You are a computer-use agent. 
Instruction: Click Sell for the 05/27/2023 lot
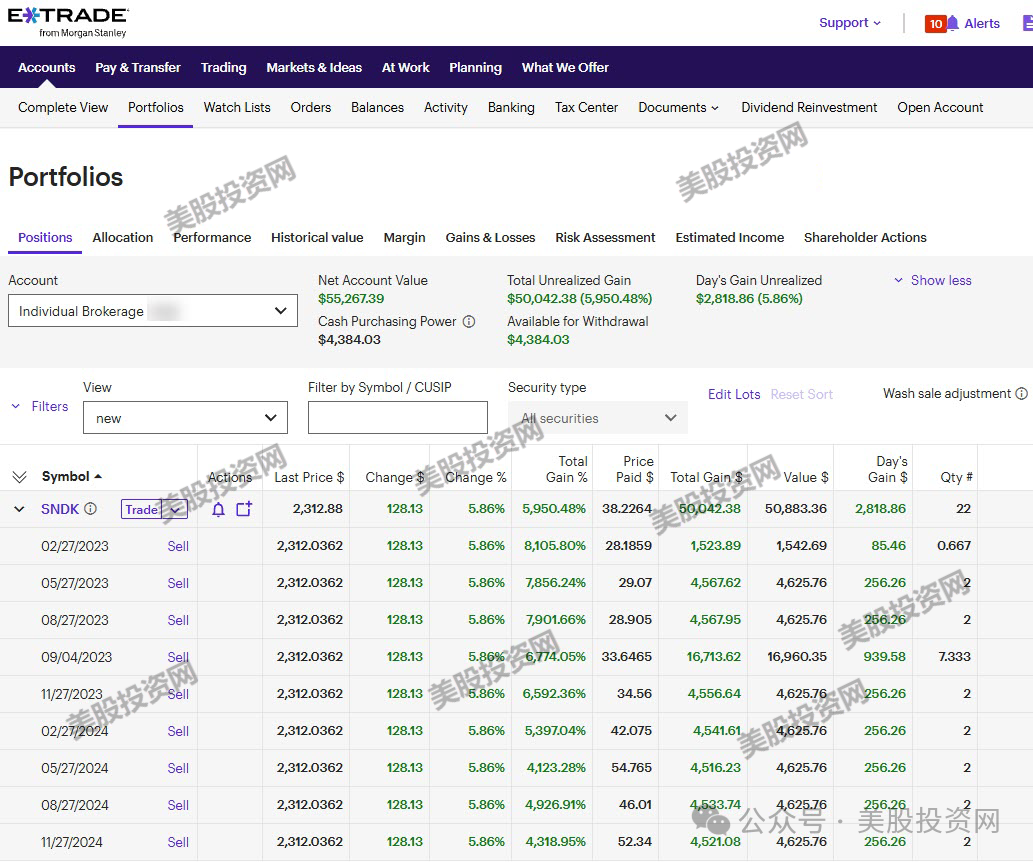tap(178, 583)
